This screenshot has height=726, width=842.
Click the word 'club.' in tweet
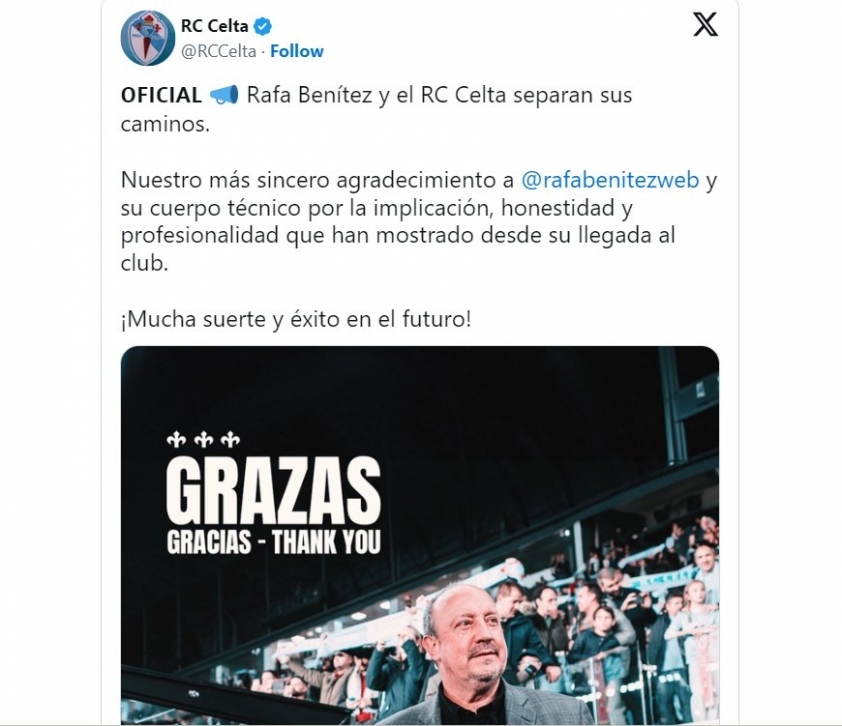pyautogui.click(x=144, y=263)
